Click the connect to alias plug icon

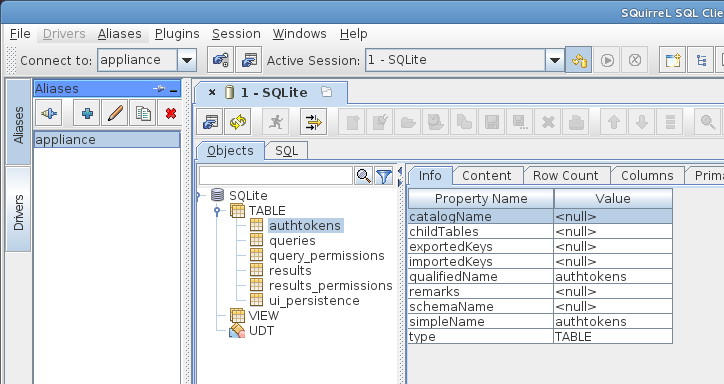coord(48,113)
